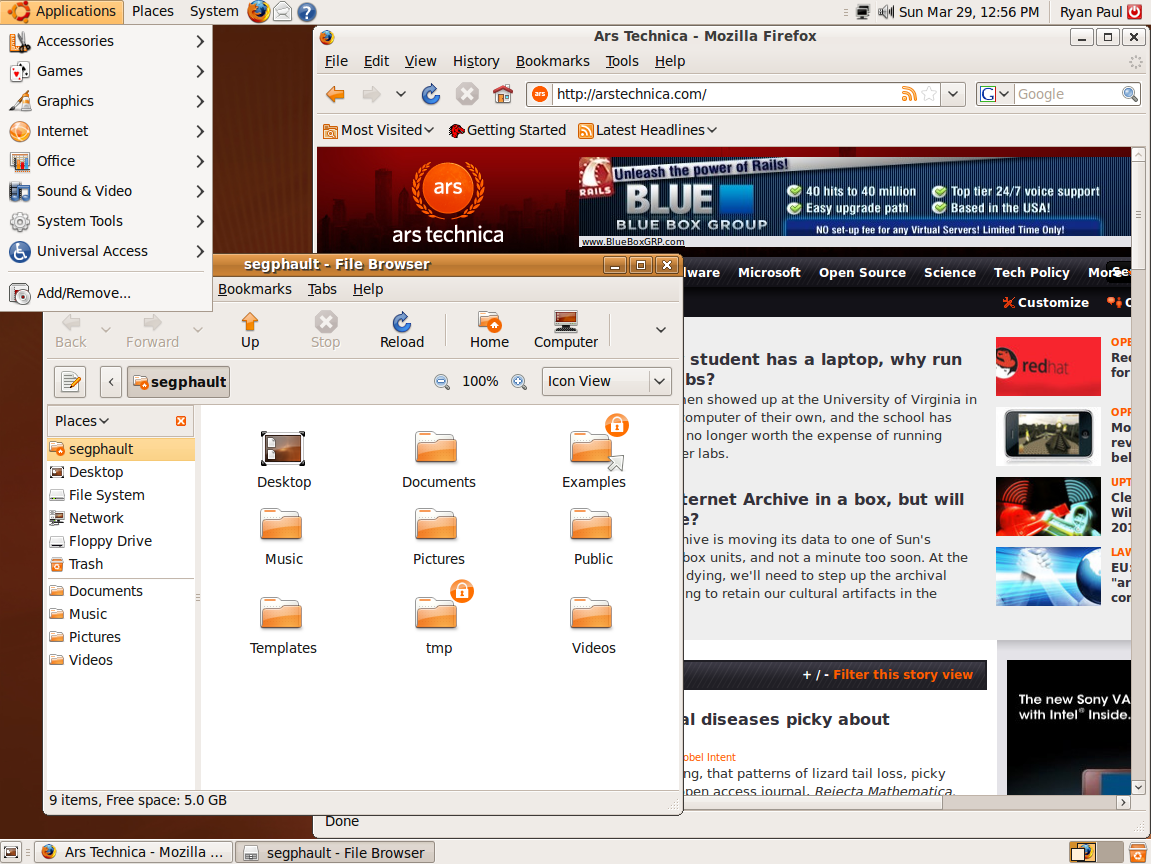This screenshot has width=1151, height=866.
Task: Switch to Ars Technica window in taskbar
Action: coord(133,853)
